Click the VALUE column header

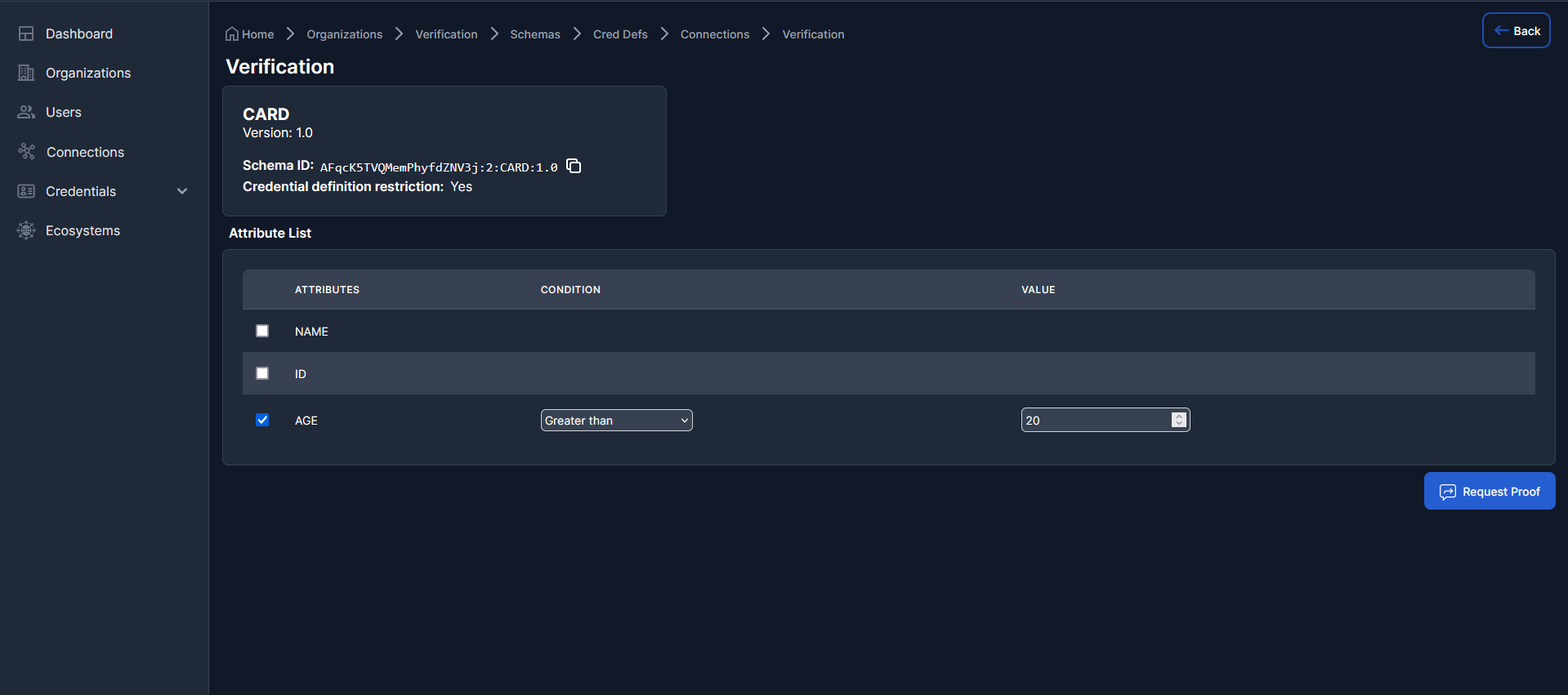tap(1039, 290)
